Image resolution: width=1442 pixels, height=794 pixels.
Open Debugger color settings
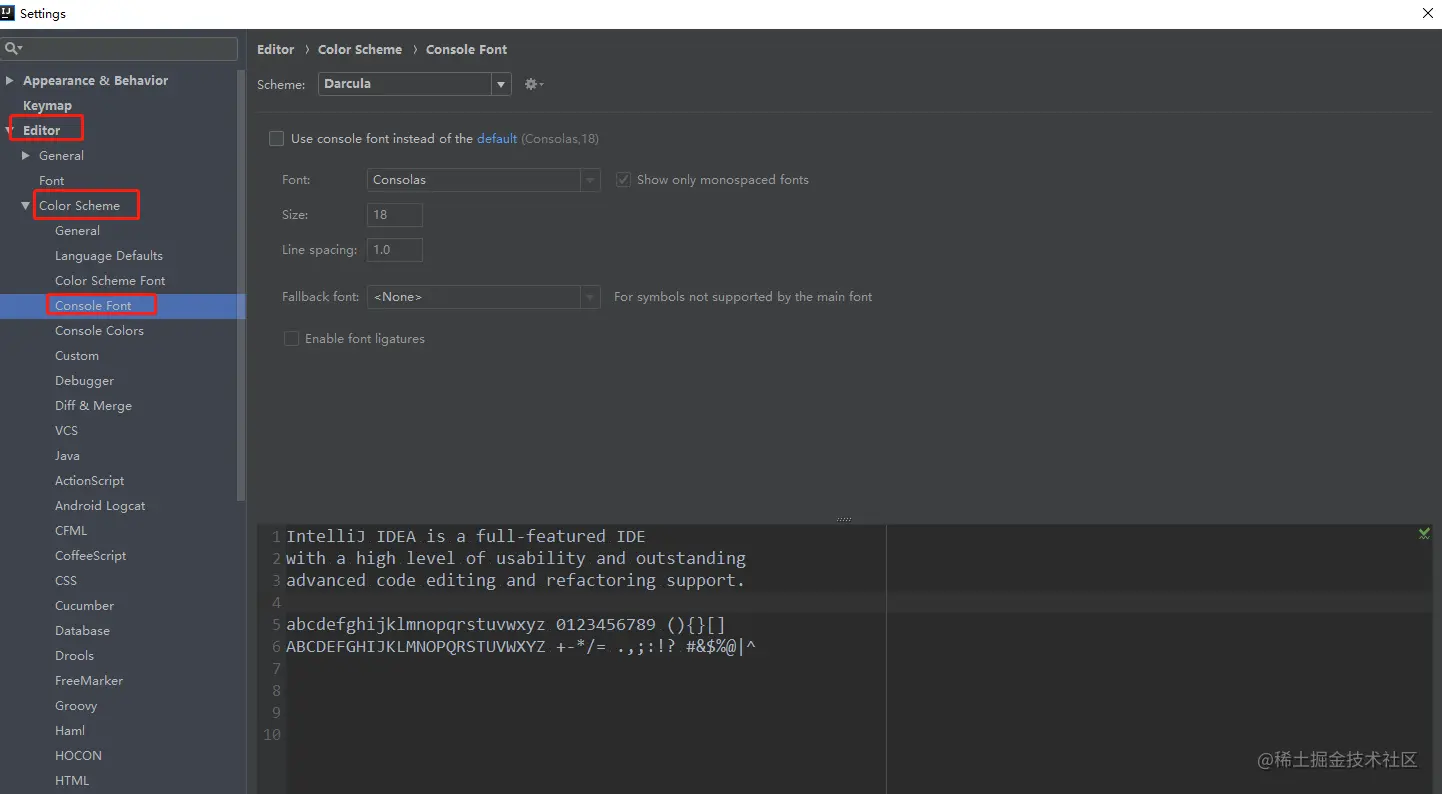point(85,380)
